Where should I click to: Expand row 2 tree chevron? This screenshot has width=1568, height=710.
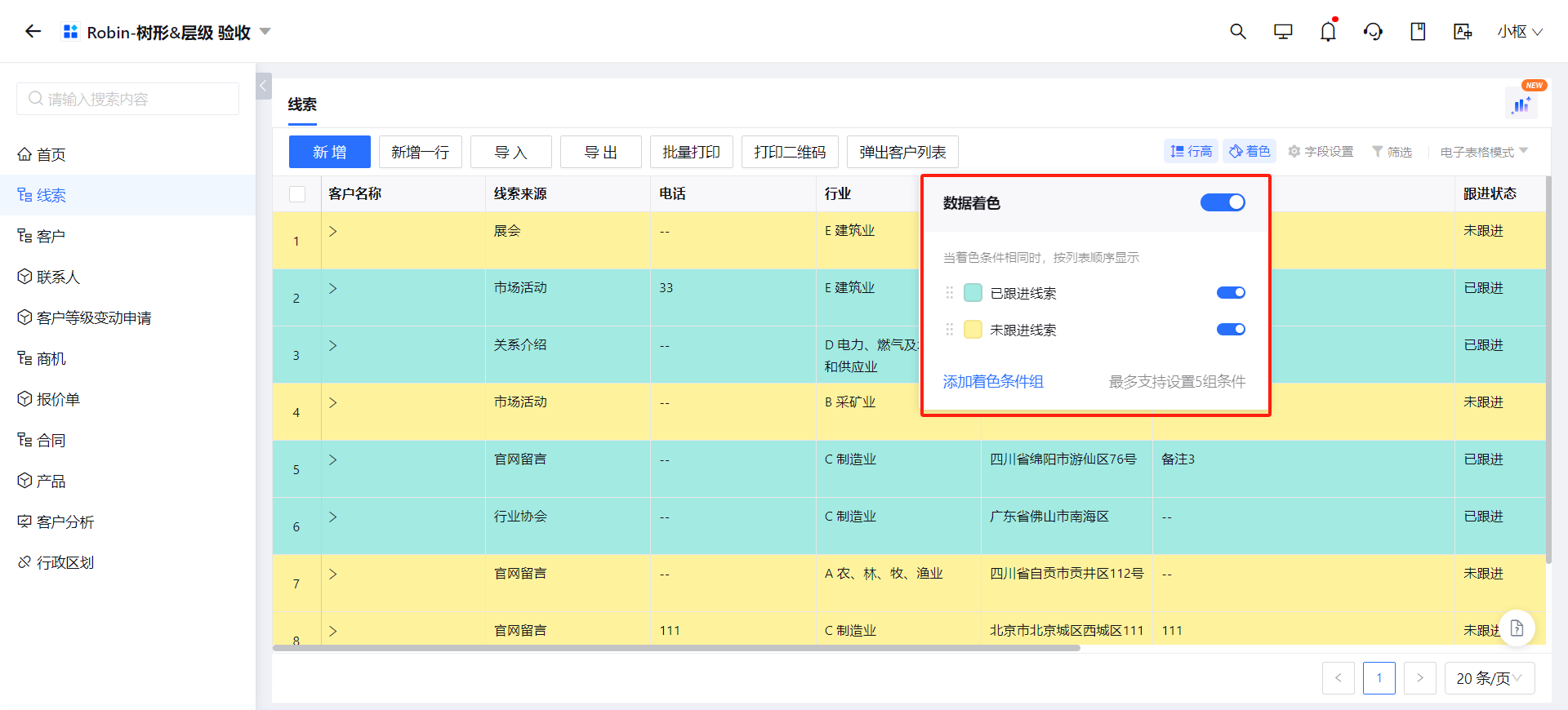(x=333, y=288)
